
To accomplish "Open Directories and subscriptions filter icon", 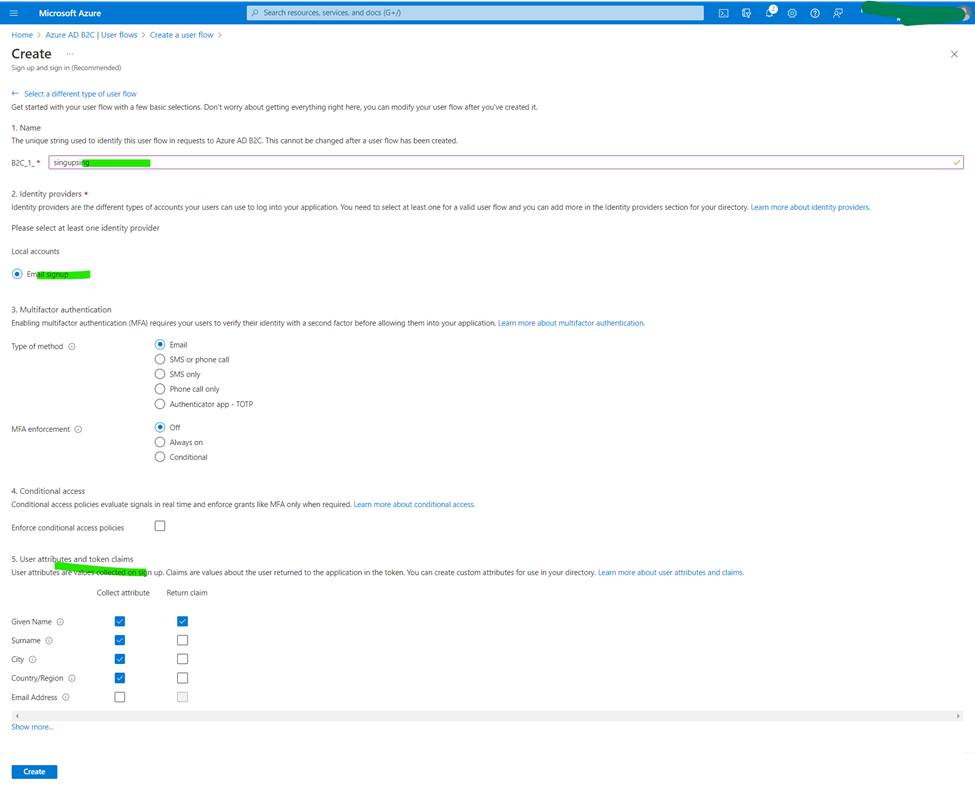I will pyautogui.click(x=746, y=13).
